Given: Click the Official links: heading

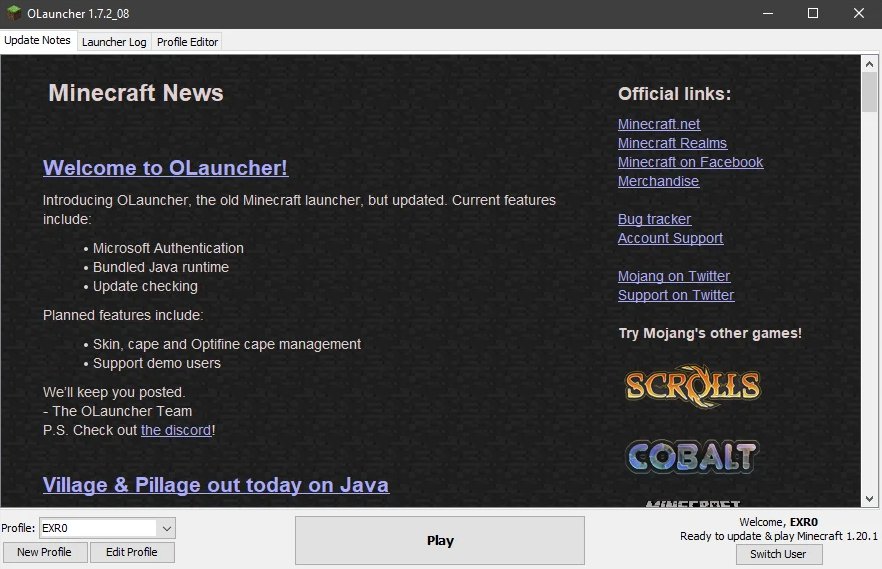Looking at the screenshot, I should tap(674, 93).
